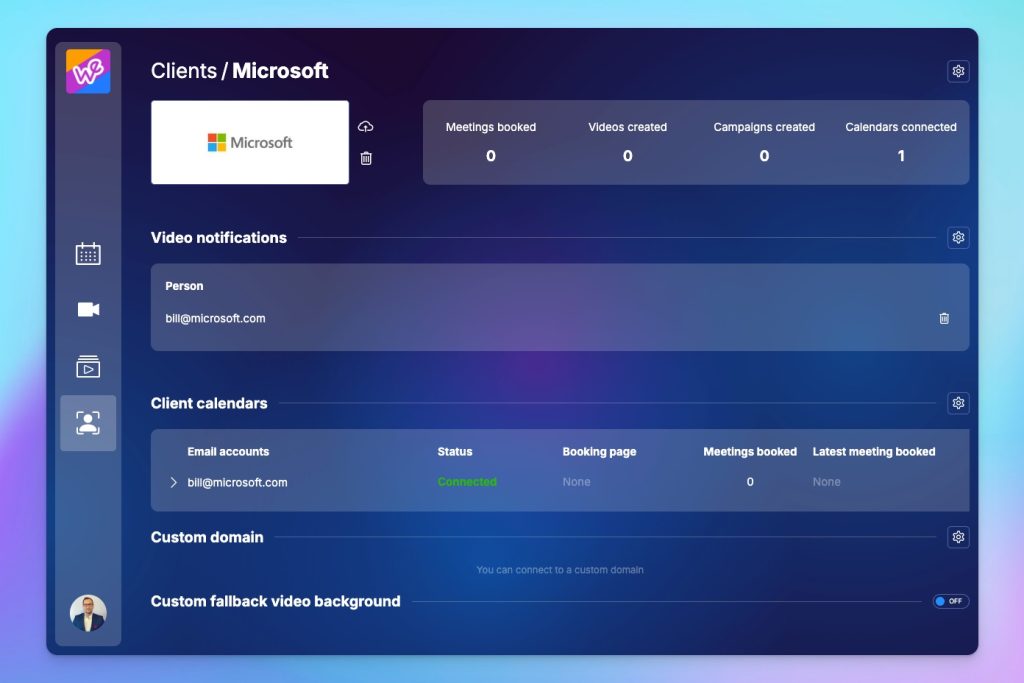Open the video campaigns library icon

tap(88, 367)
